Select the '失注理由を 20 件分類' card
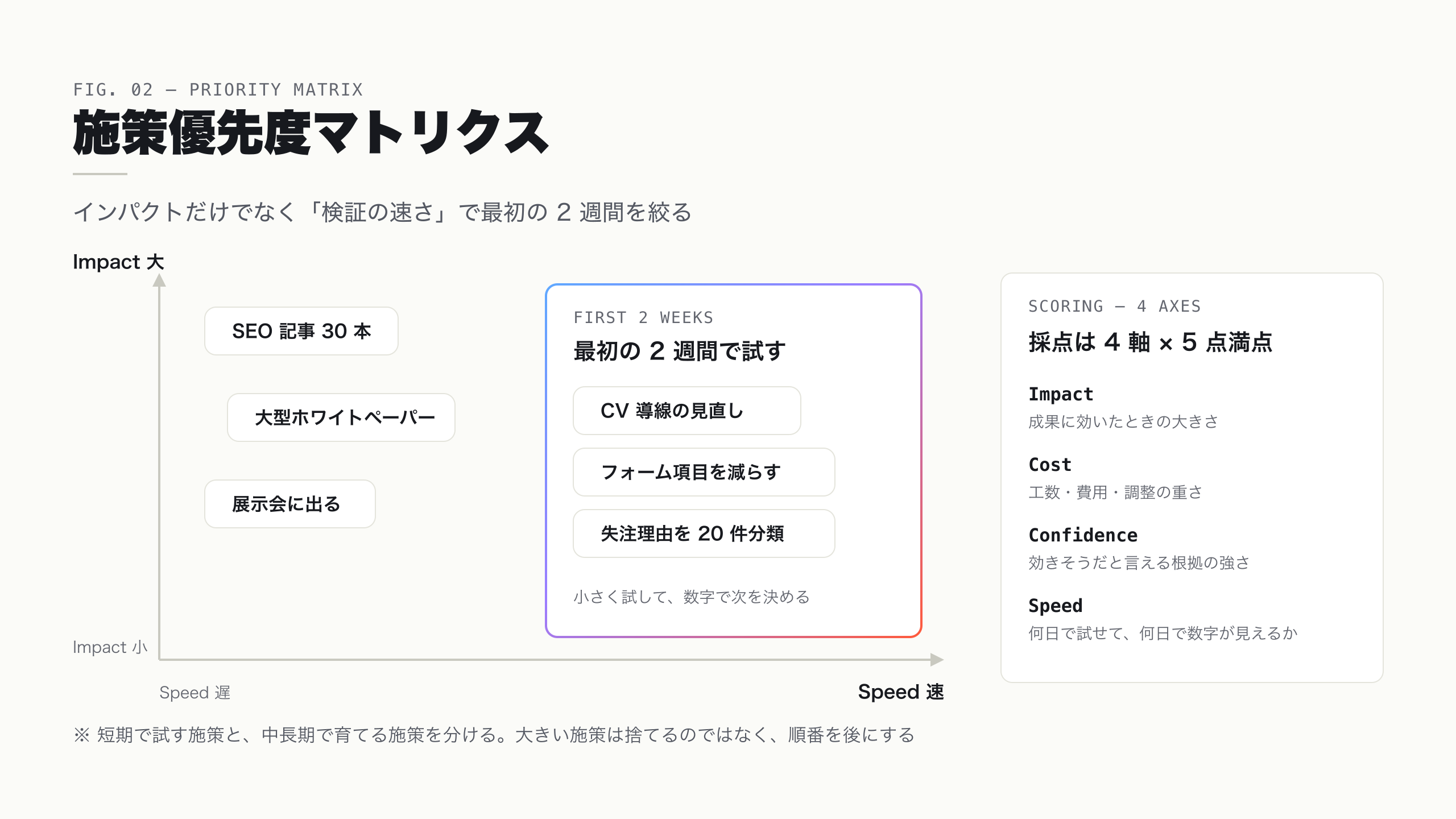The image size is (1456, 819). 704,533
